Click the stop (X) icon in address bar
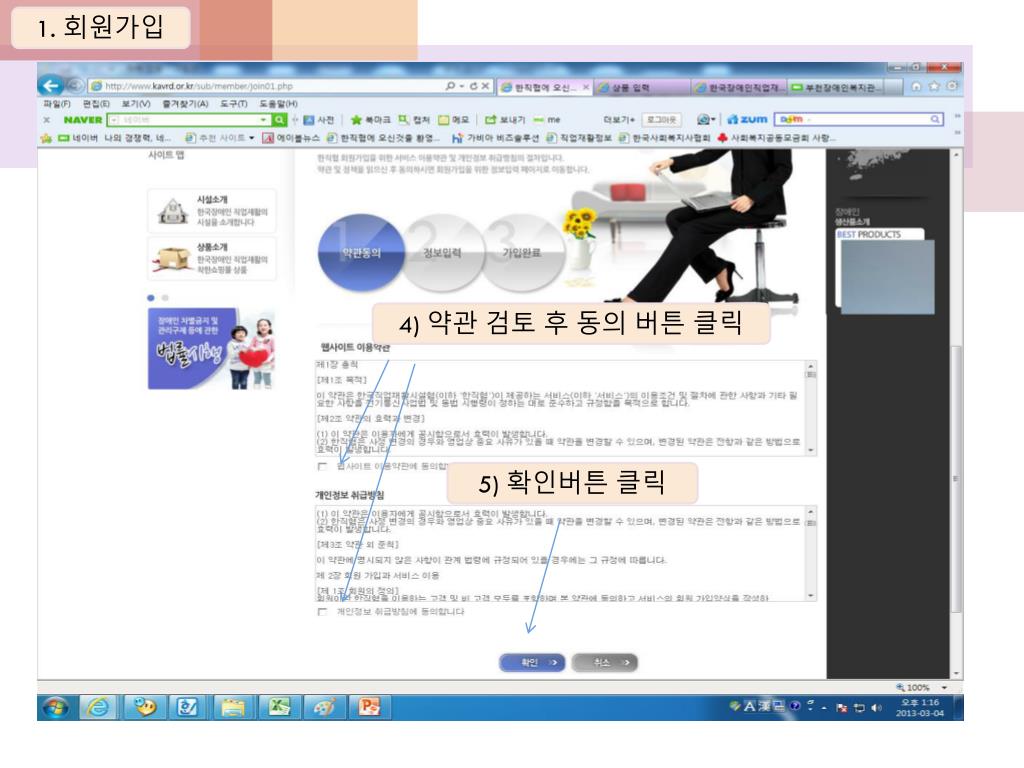This screenshot has height=768, width=1024. pos(485,86)
